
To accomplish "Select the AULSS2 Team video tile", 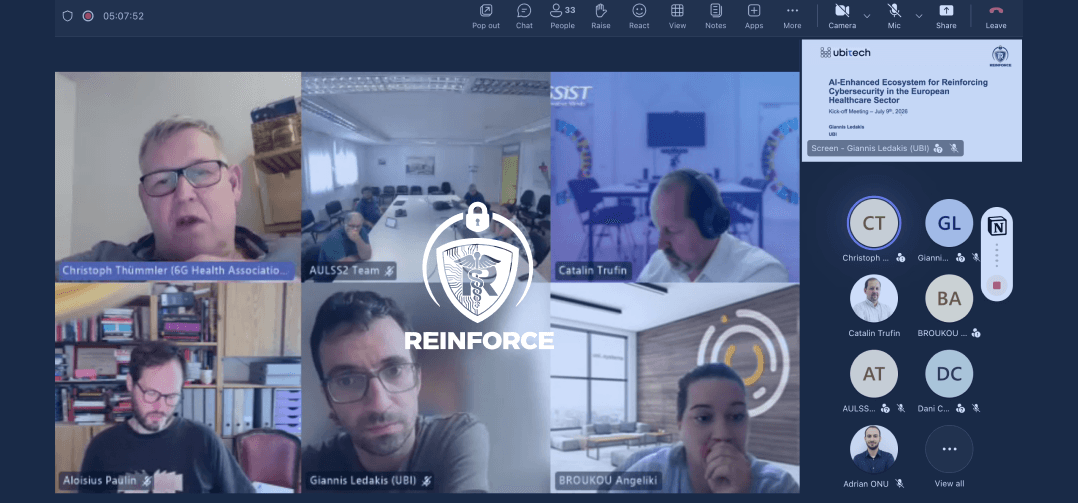I will click(x=426, y=177).
